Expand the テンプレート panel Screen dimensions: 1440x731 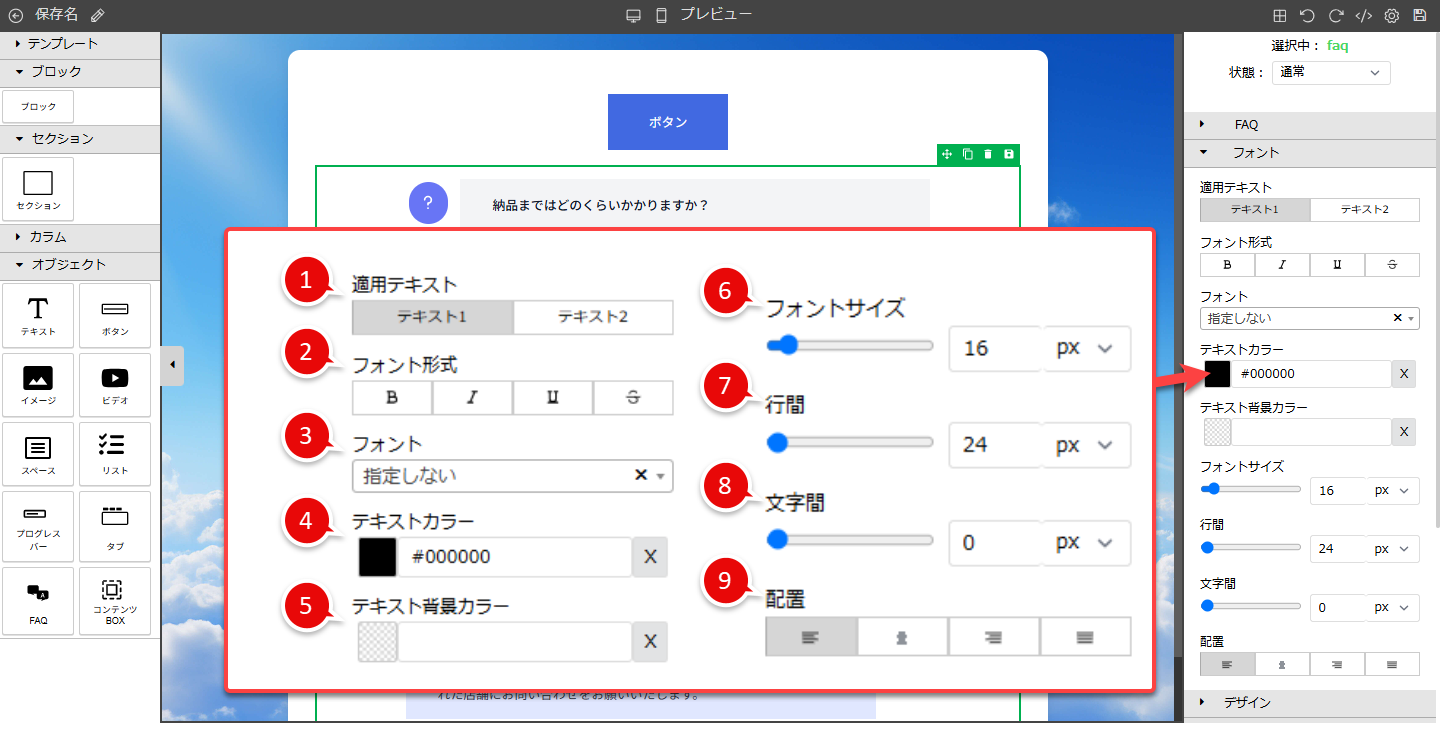[62, 44]
